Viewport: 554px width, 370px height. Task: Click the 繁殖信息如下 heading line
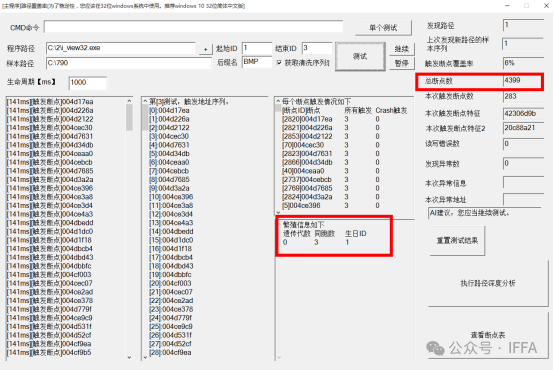click(304, 225)
